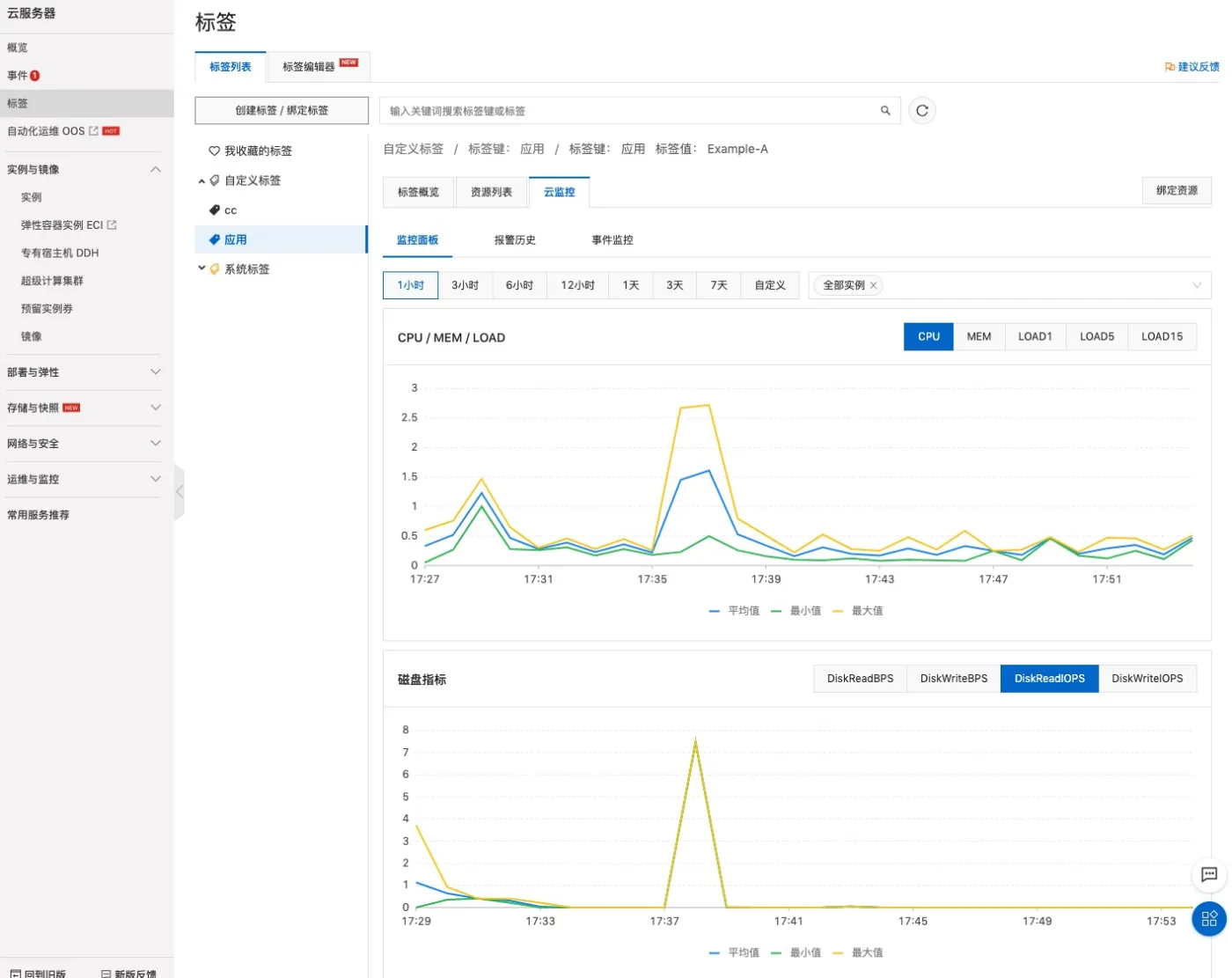Screen dimensions: 1232x978
Task: Click 新版反馈 icon at bottom
Action: point(106,974)
